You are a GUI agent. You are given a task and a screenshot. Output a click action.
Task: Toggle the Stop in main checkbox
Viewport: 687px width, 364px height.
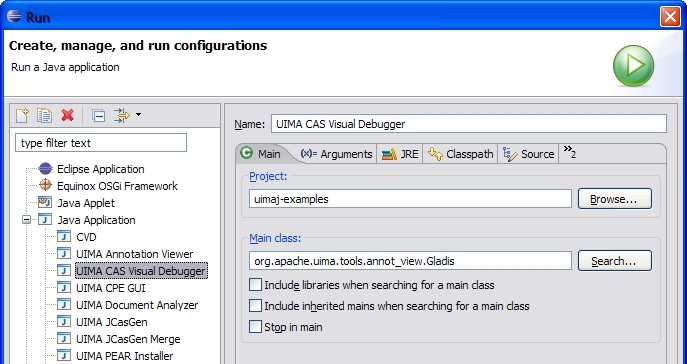click(255, 326)
